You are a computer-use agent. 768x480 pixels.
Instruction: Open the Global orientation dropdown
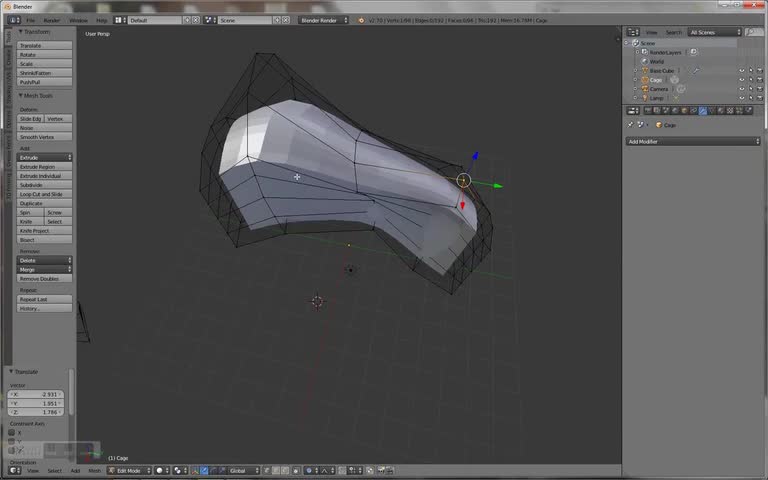pos(243,470)
